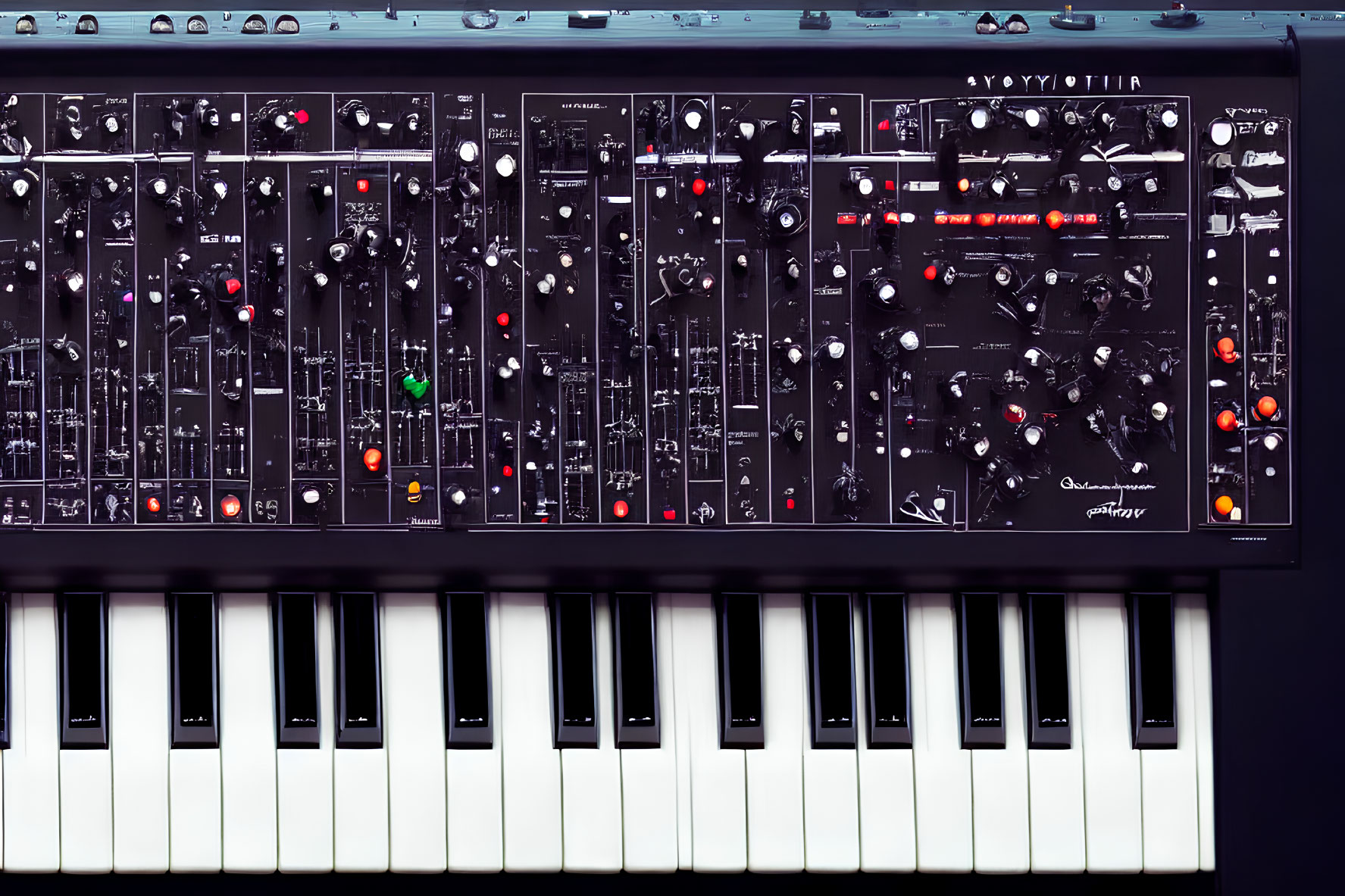
Task: Push the large orange-red button near yellow switch
Action: tap(372, 458)
